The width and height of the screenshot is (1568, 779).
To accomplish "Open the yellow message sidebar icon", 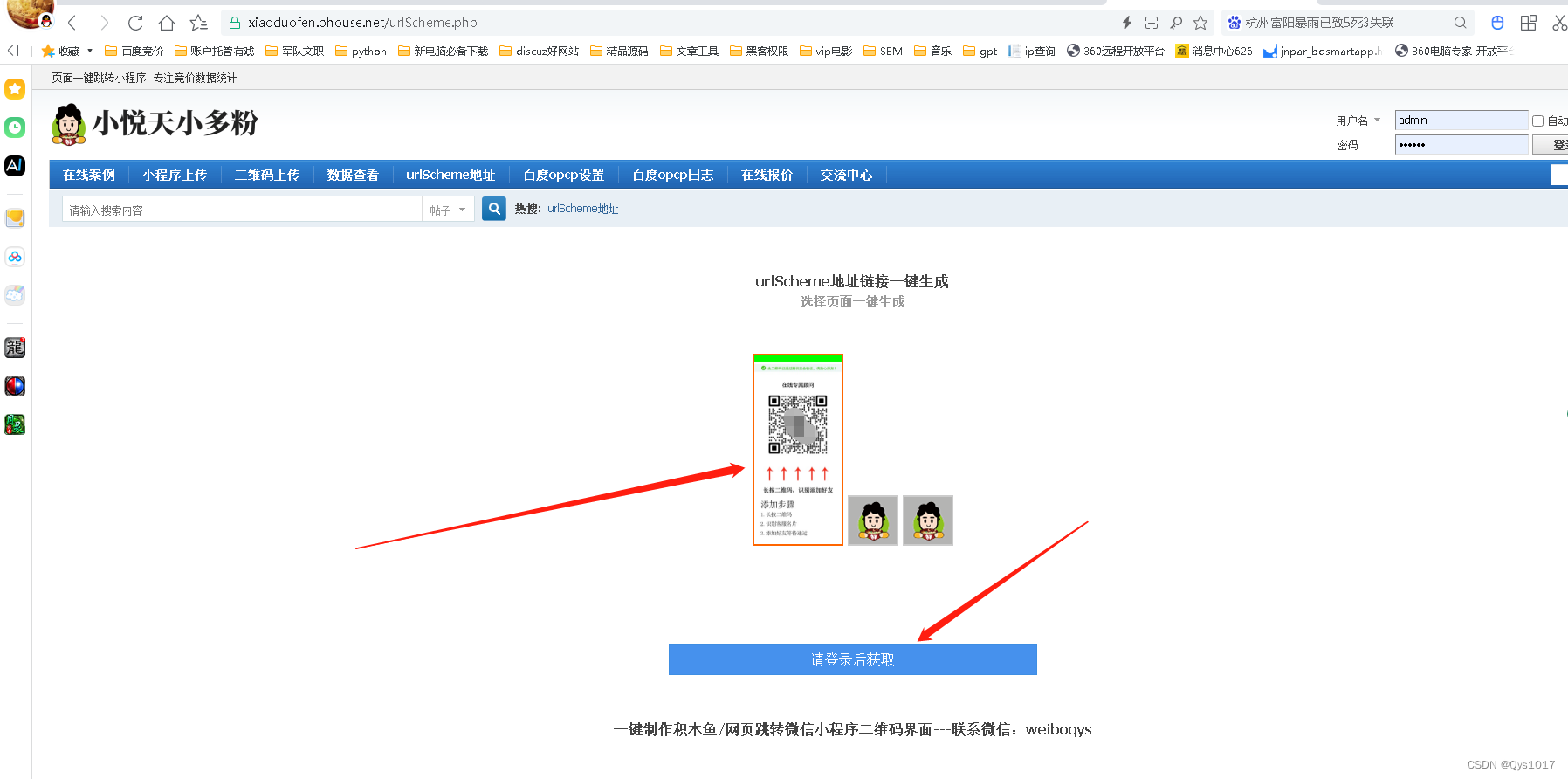I will click(15, 218).
